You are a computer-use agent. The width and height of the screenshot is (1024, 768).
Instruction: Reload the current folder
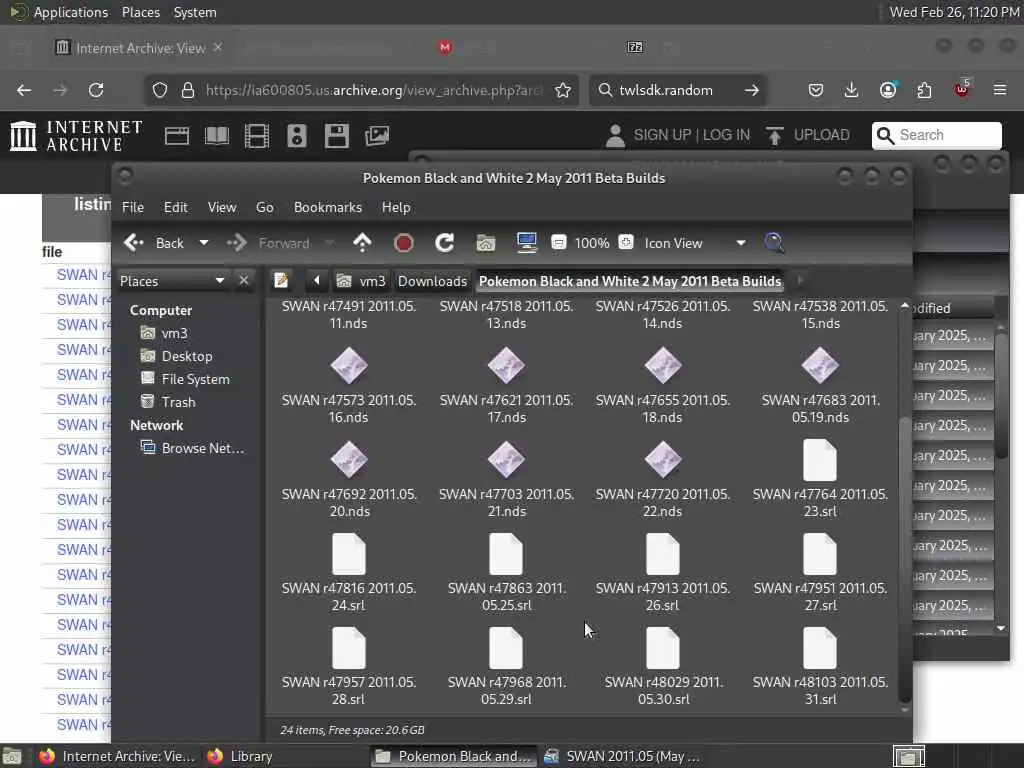point(445,243)
